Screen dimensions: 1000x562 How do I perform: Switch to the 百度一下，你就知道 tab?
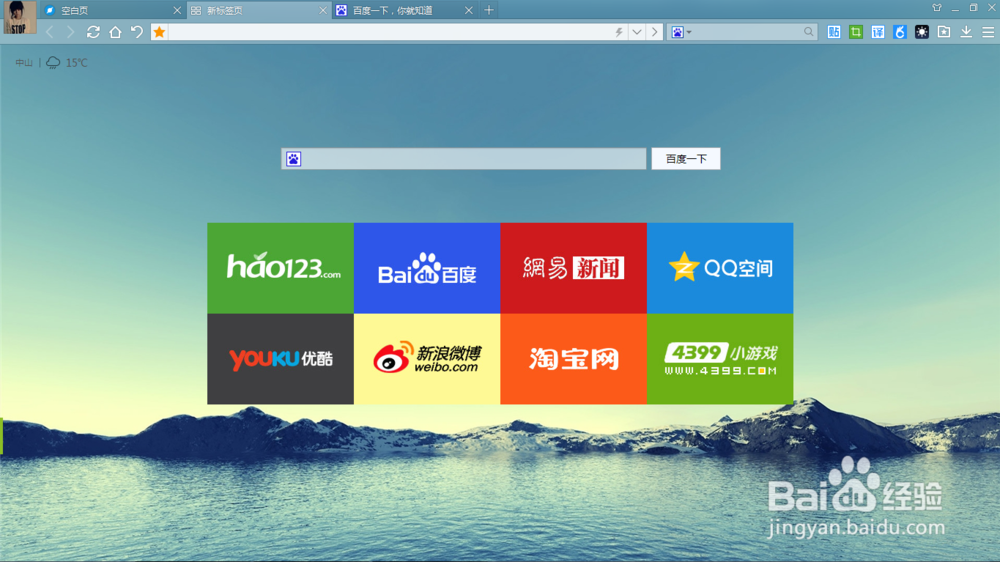[404, 11]
